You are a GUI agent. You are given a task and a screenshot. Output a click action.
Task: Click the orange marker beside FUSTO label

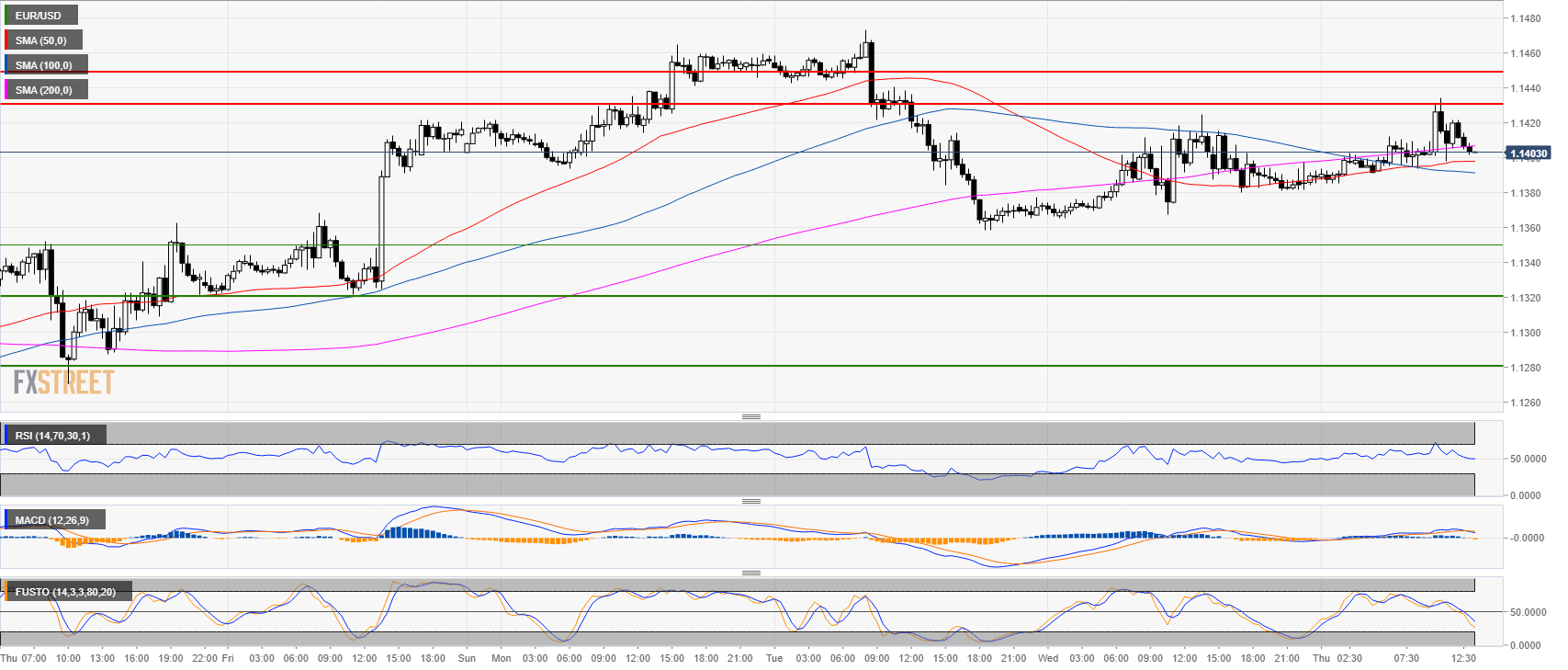(6, 592)
